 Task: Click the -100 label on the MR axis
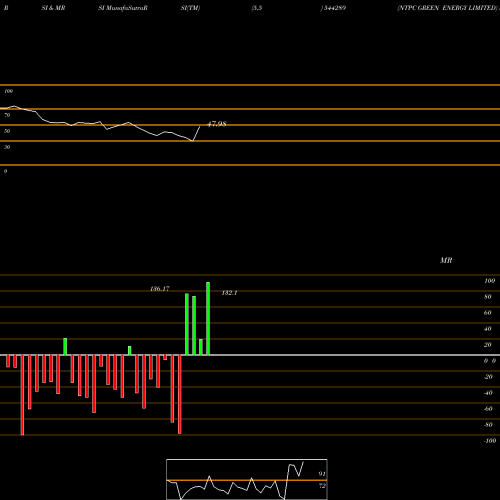click(490, 441)
